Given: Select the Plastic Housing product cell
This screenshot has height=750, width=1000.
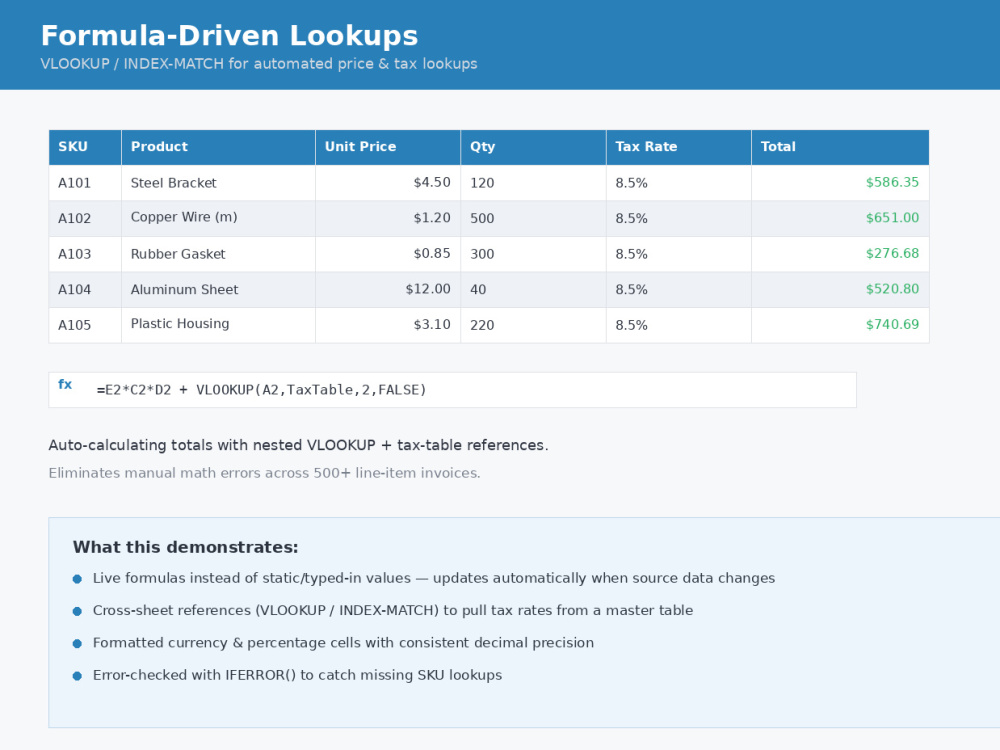Looking at the screenshot, I should coord(219,325).
